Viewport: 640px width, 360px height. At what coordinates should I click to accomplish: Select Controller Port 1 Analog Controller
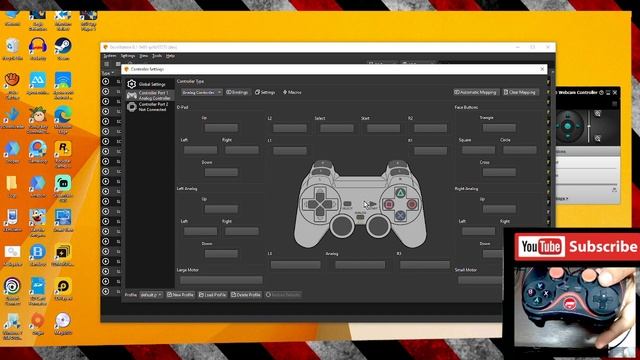click(149, 96)
